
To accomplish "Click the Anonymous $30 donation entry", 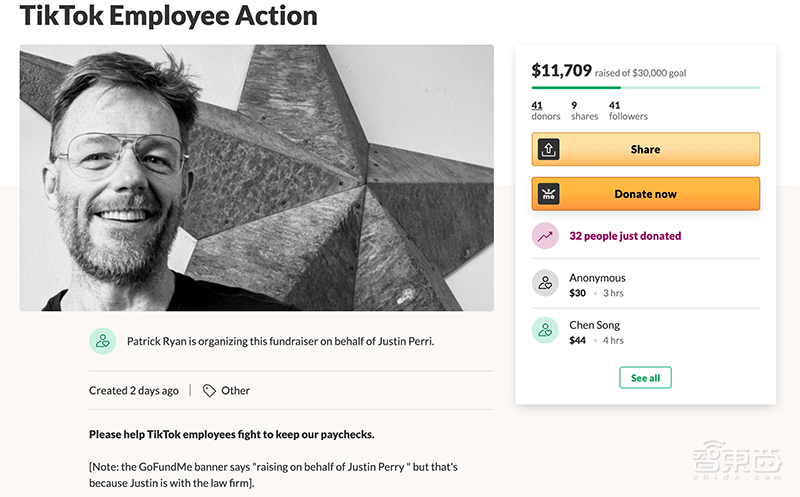I will [x=597, y=285].
